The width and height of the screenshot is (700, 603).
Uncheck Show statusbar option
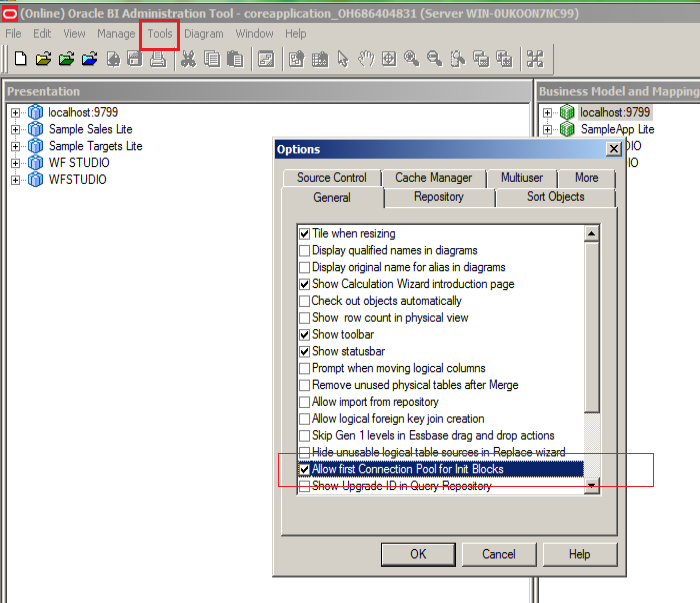pos(304,351)
